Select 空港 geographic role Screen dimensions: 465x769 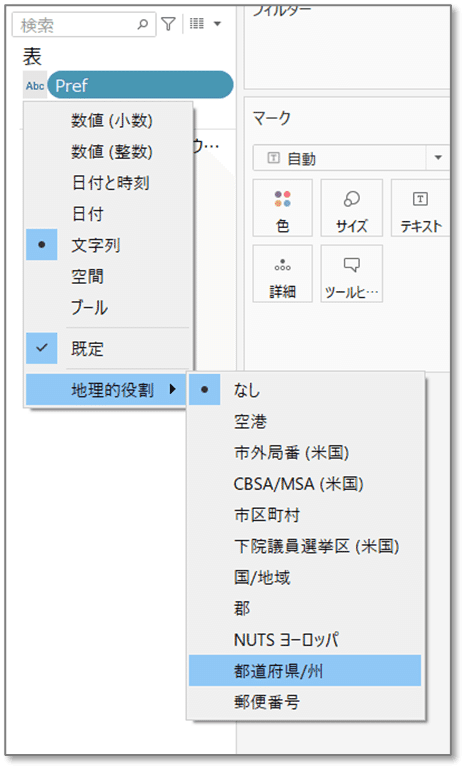point(305,421)
